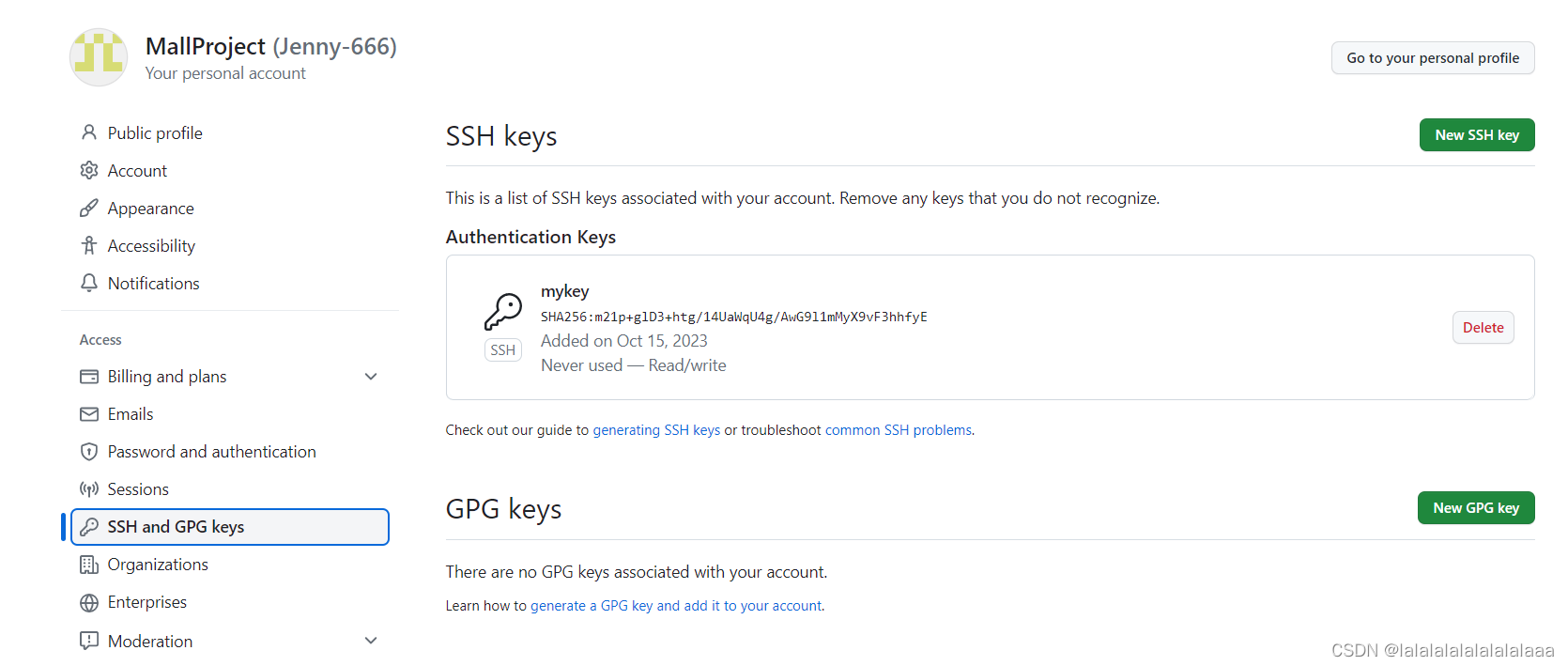Viewport: 1568px width, 666px height.
Task: Delete the mykey SSH key
Action: coord(1483,328)
